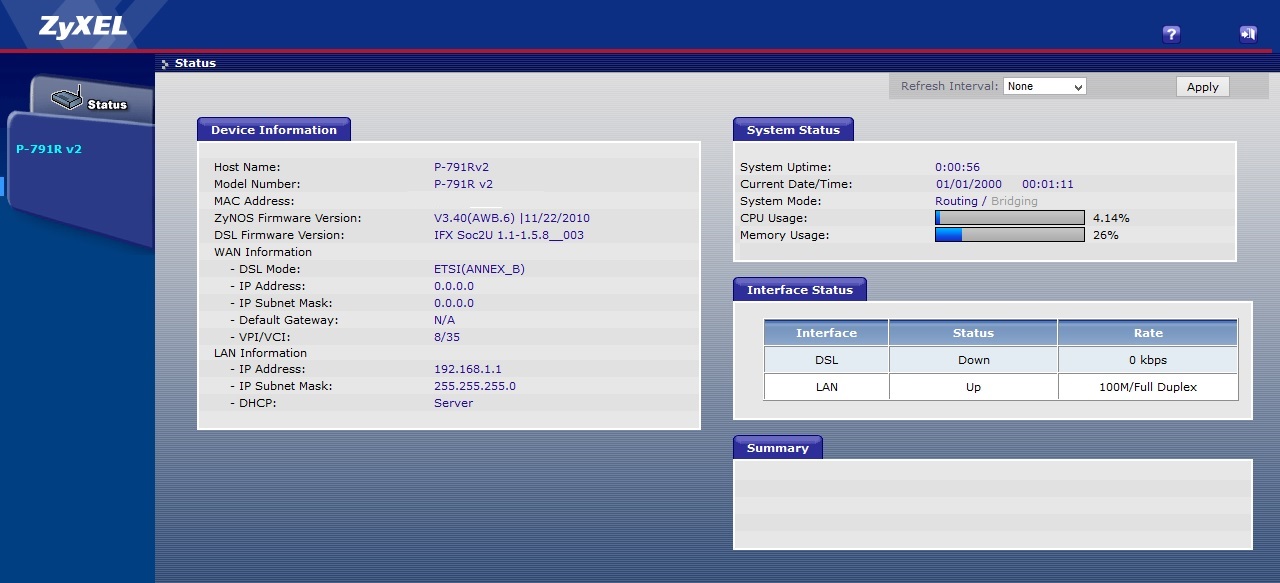
Task: Click the System Uptime label
Action: pyautogui.click(x=785, y=167)
